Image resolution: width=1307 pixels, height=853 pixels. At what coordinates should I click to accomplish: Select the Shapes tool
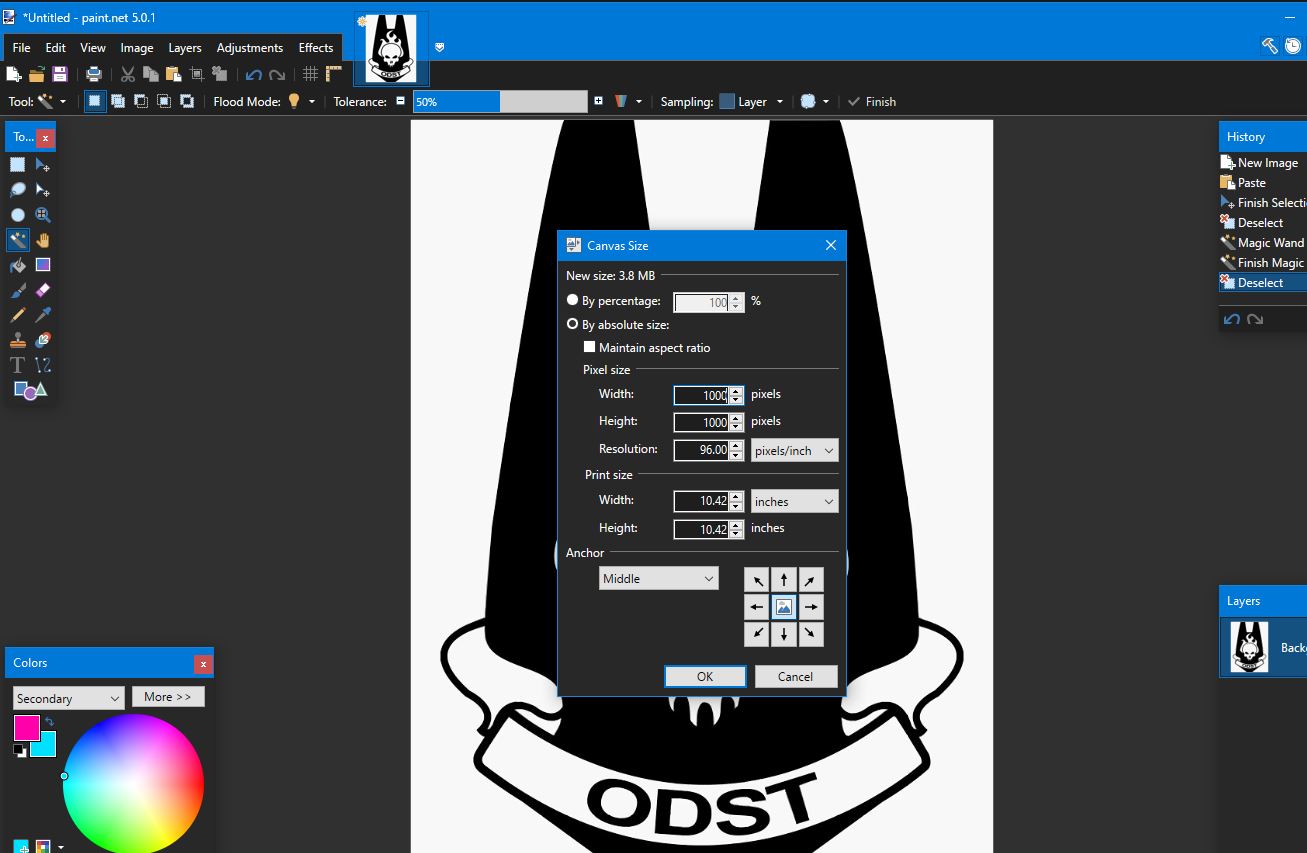tap(30, 390)
